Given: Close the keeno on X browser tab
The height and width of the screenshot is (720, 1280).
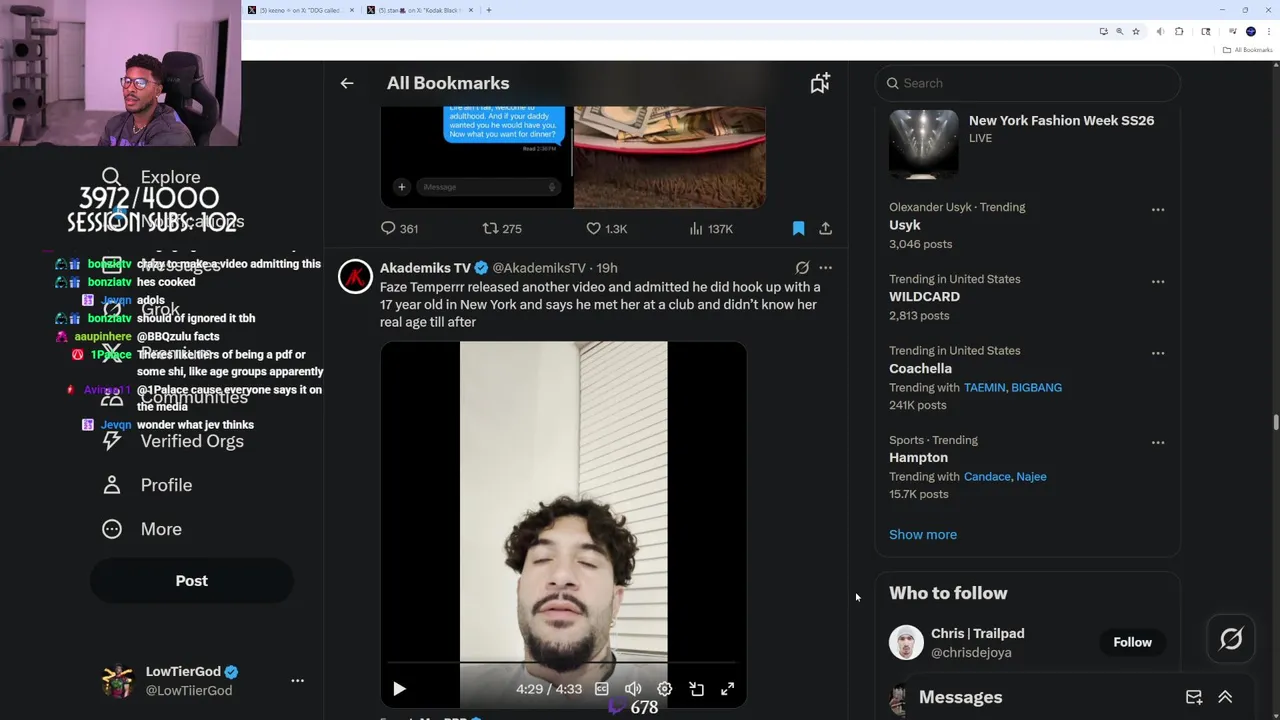Looking at the screenshot, I should pos(352,10).
